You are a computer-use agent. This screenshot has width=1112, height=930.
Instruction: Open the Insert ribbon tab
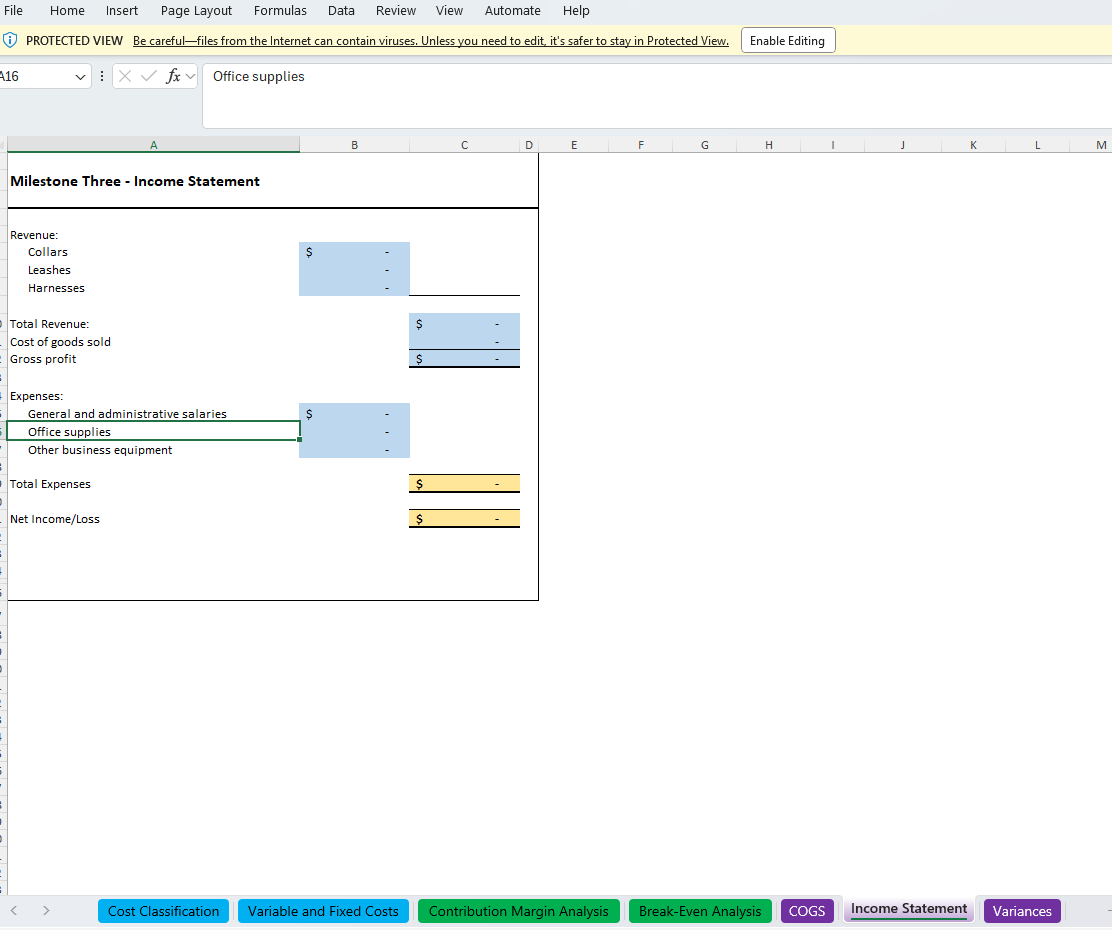(122, 11)
